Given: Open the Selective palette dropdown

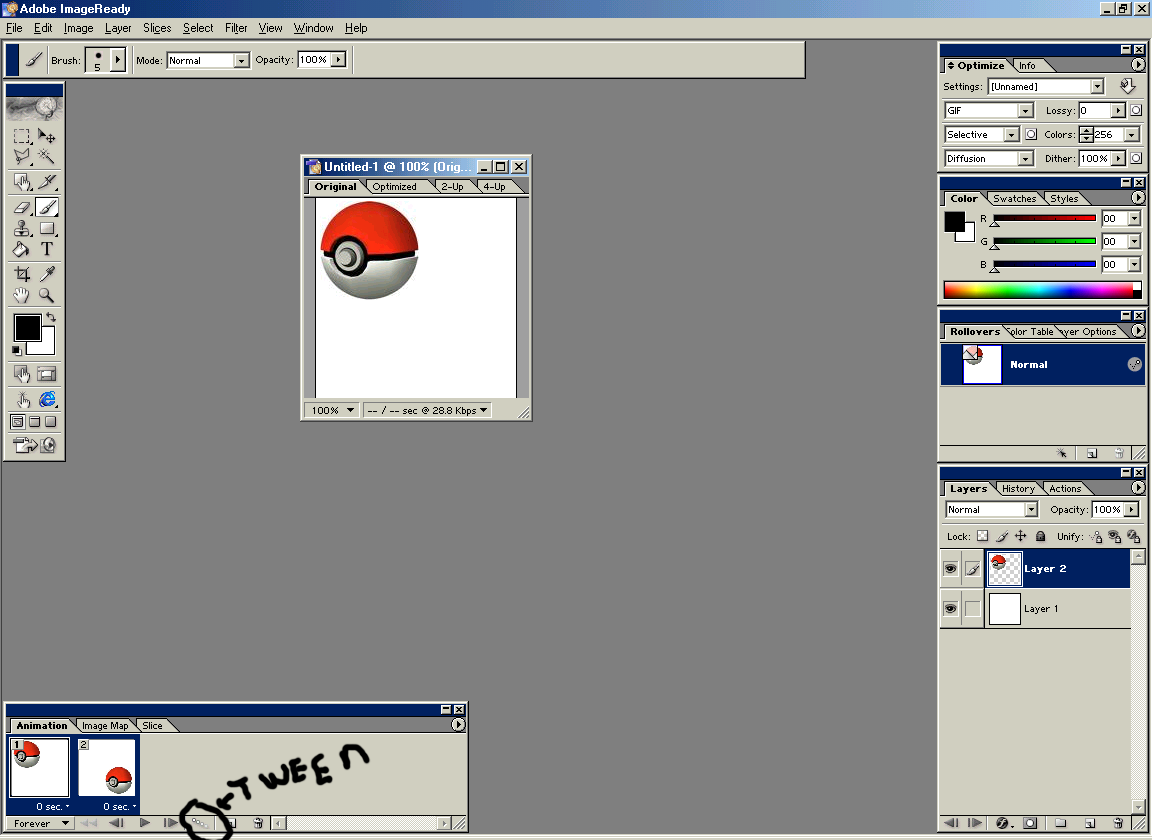Looking at the screenshot, I should (1012, 134).
